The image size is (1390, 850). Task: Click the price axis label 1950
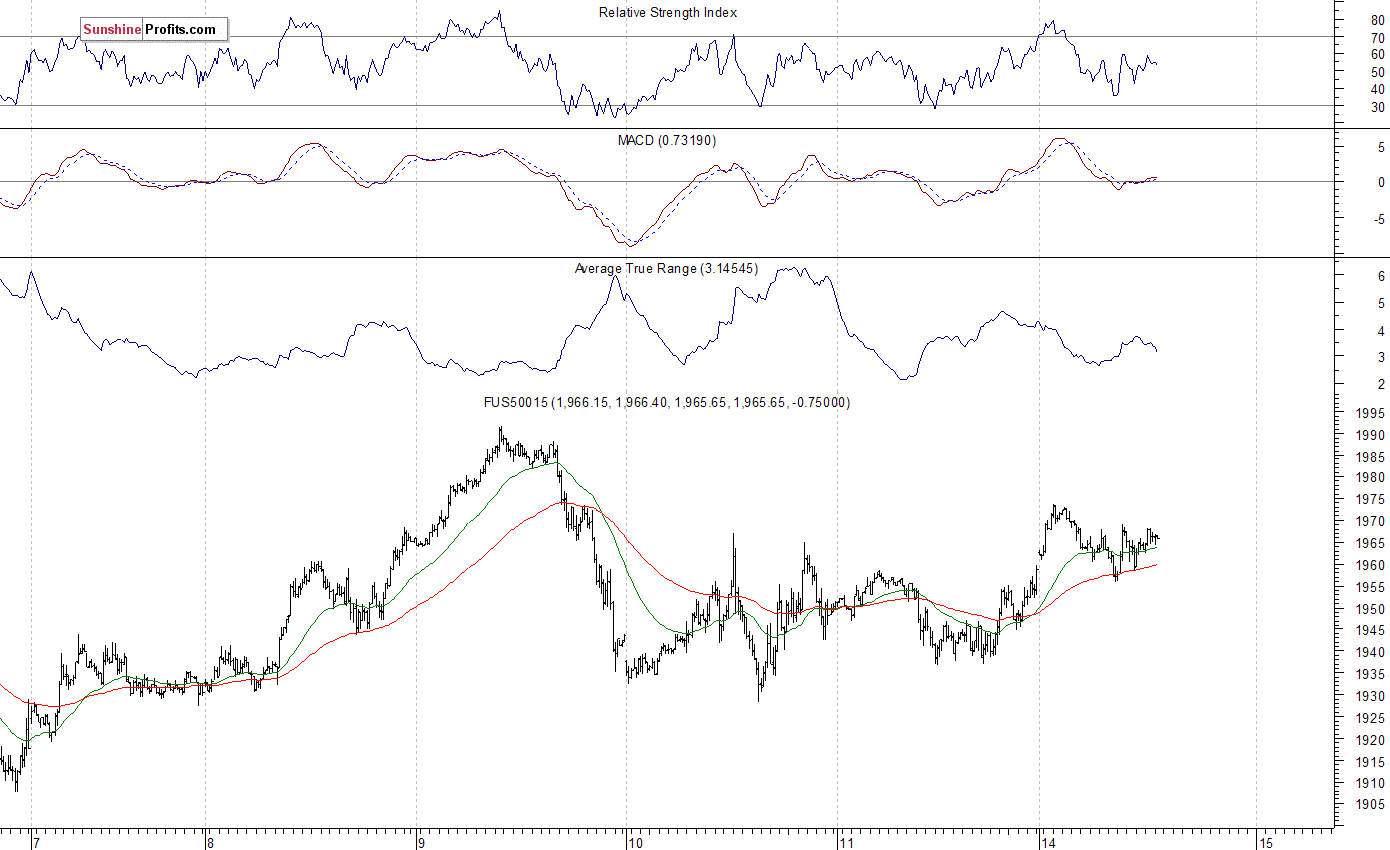click(1372, 609)
